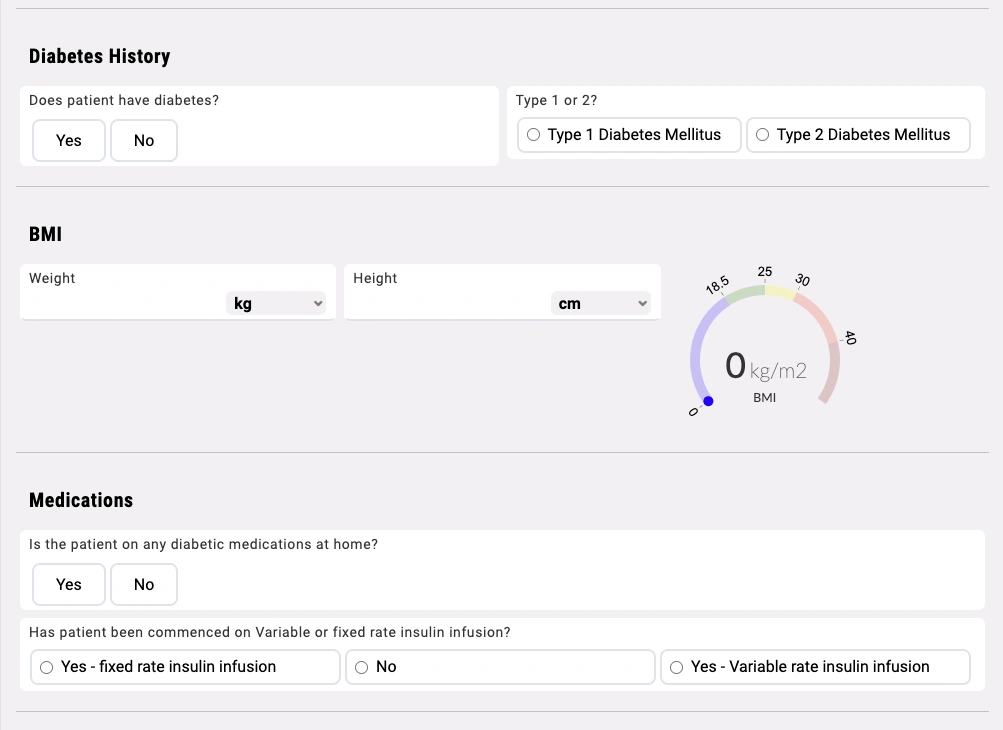This screenshot has width=1003, height=730.
Task: Click the Medications section heading
Action: tap(80, 500)
